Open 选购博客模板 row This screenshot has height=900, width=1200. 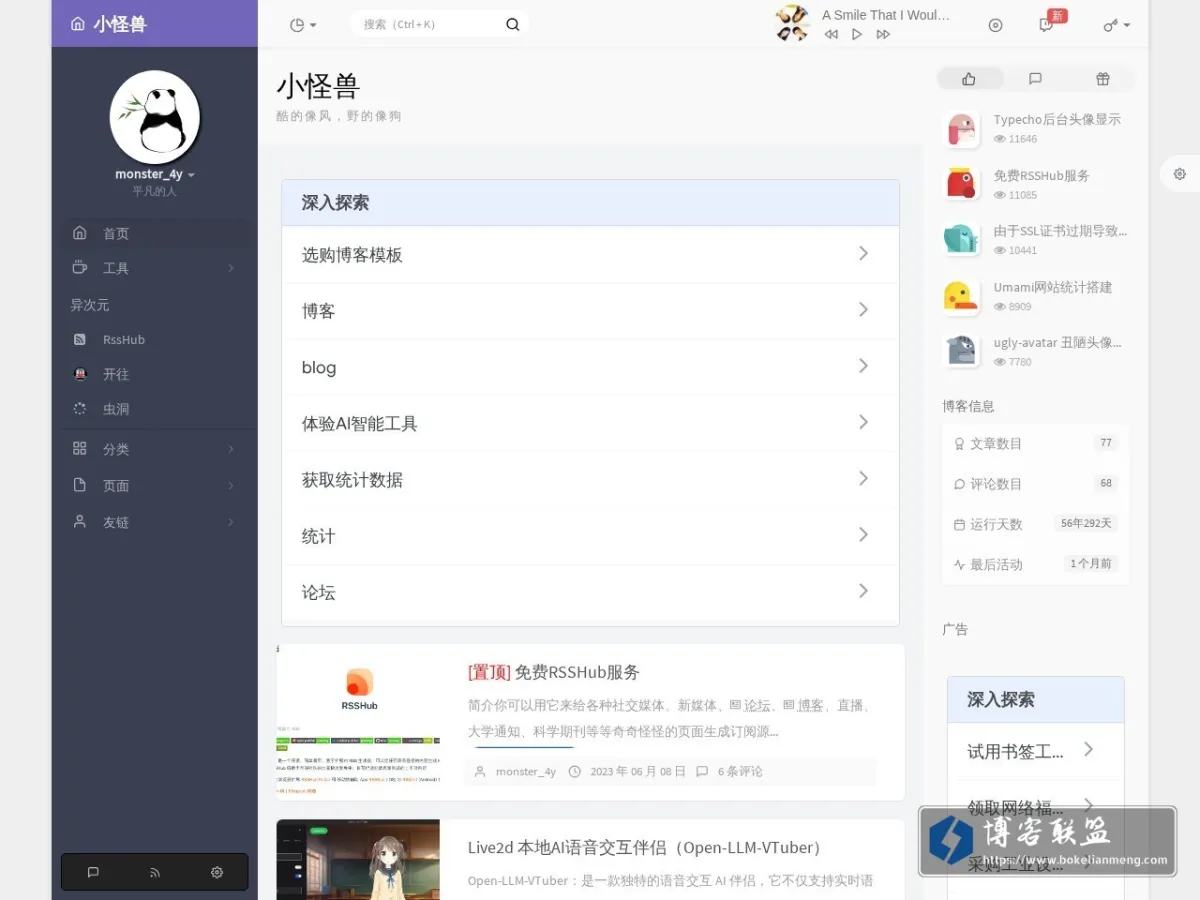[x=590, y=254]
